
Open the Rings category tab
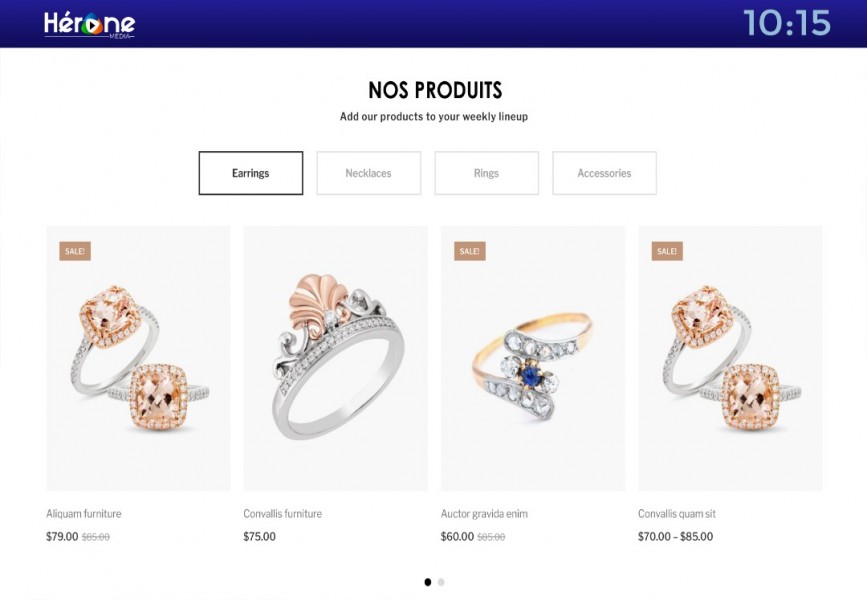486,173
